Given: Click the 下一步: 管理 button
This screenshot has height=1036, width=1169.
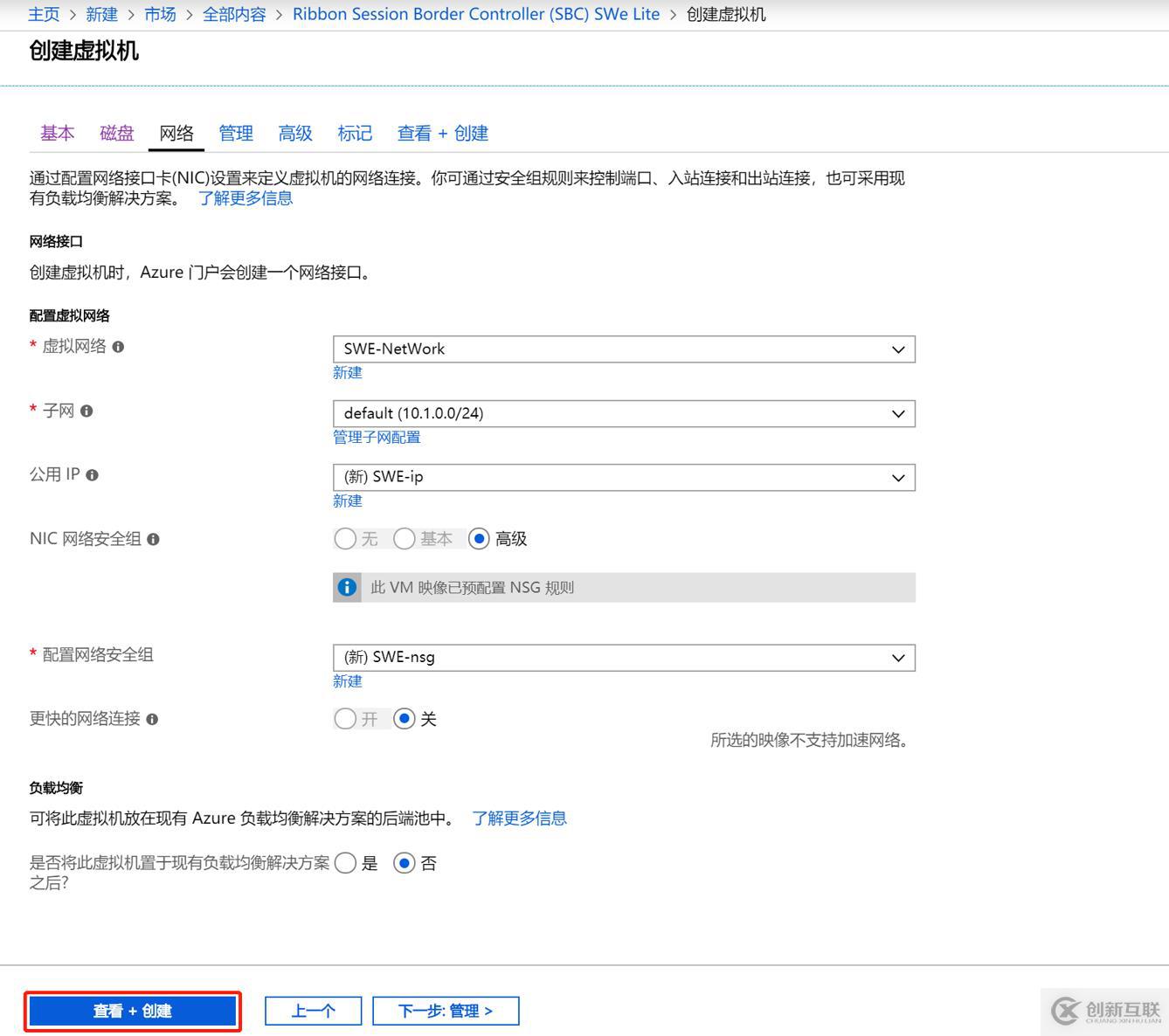Looking at the screenshot, I should (446, 1010).
